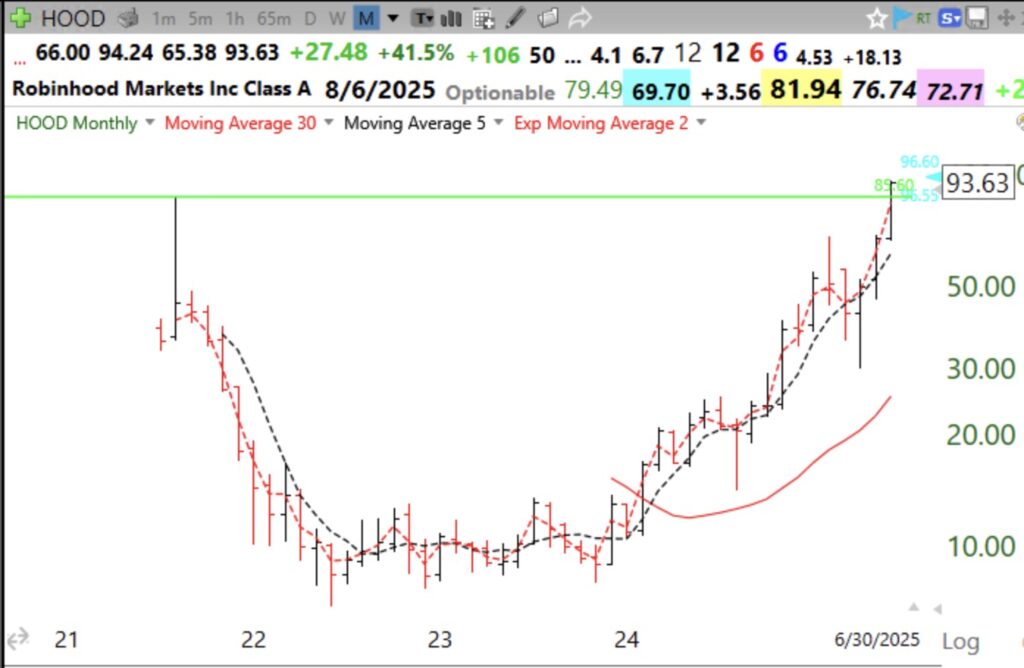Screen dimensions: 1024x668
Task: Switch to the 1h timeframe
Action: 234,19
